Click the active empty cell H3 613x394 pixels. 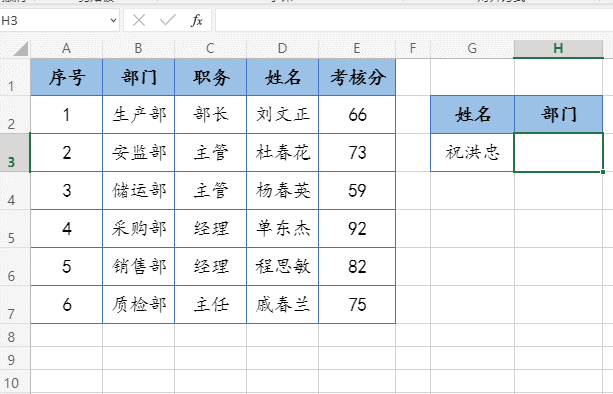point(558,152)
